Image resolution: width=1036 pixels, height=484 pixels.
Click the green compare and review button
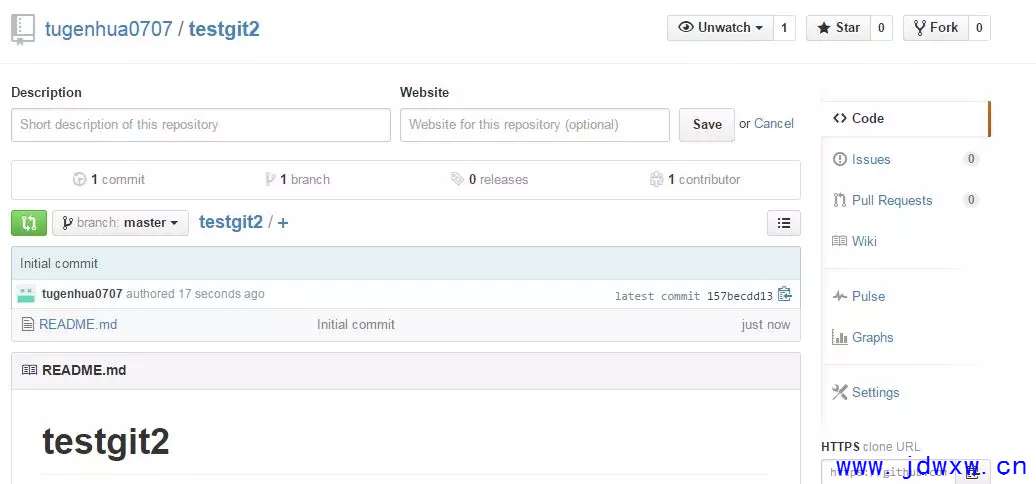[x=29, y=223]
